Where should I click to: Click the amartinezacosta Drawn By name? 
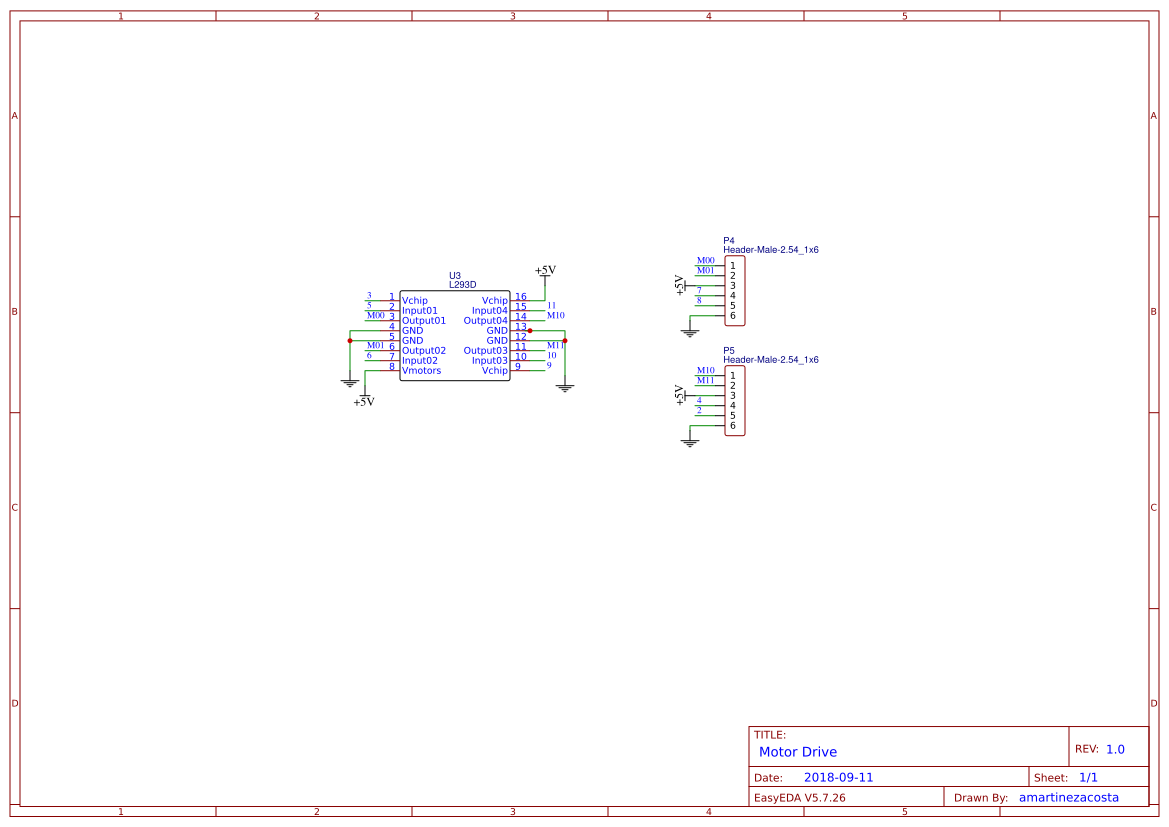pos(1068,797)
